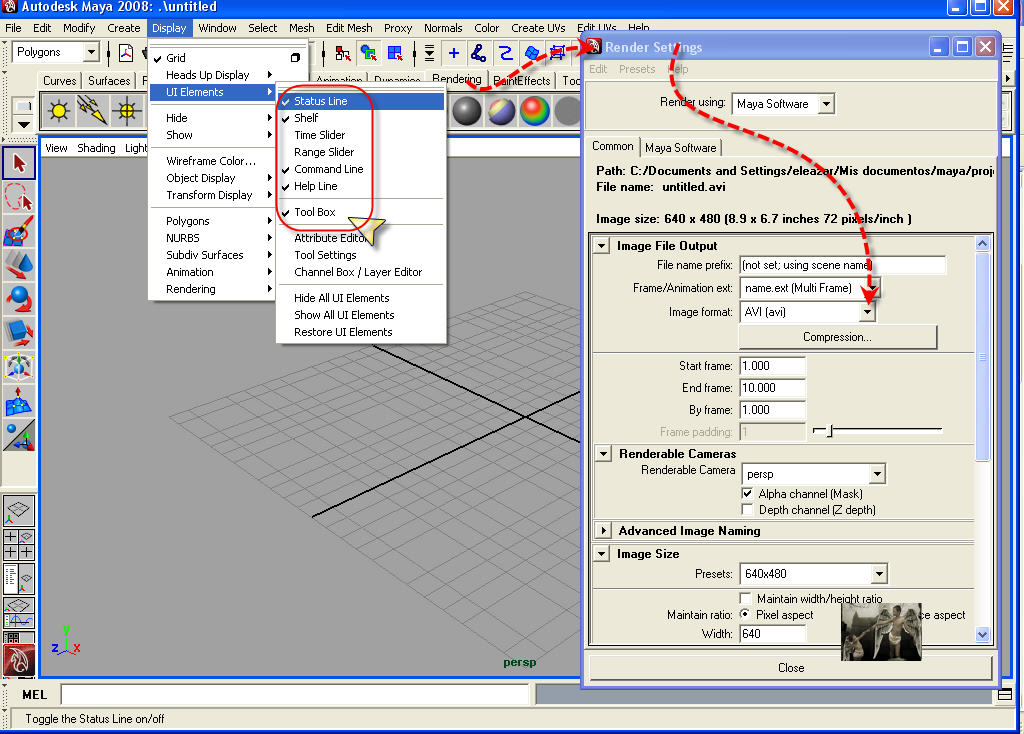Toggle the Help Line UI element
Screen dimensions: 1024x734
point(361,186)
